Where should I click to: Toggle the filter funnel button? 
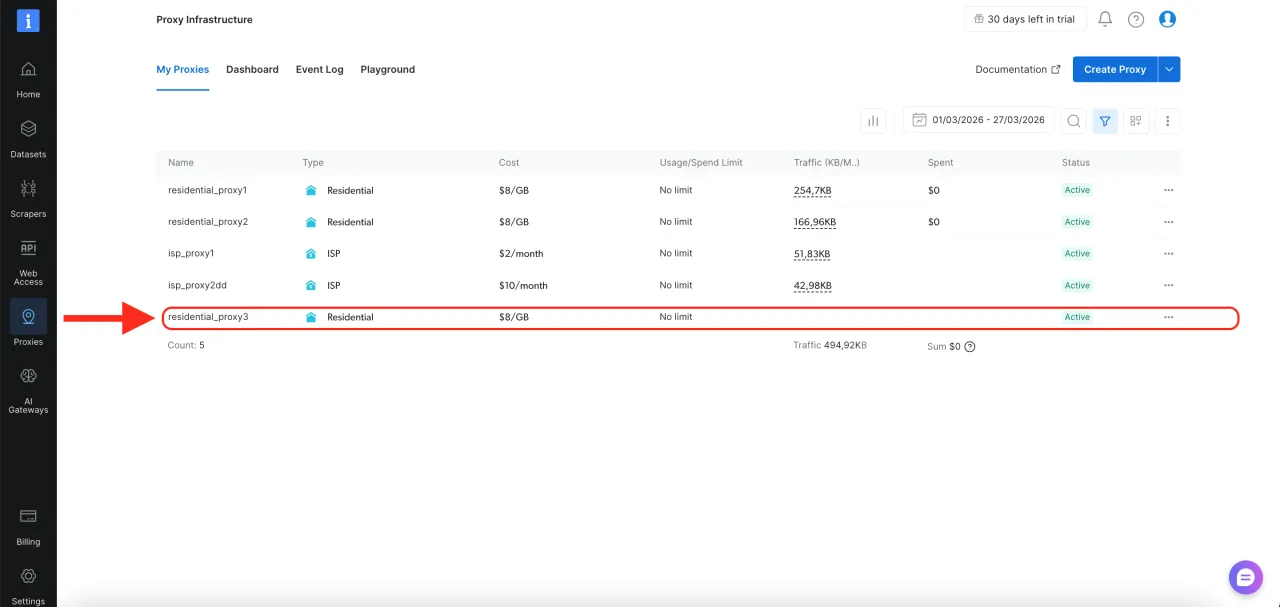point(1105,121)
